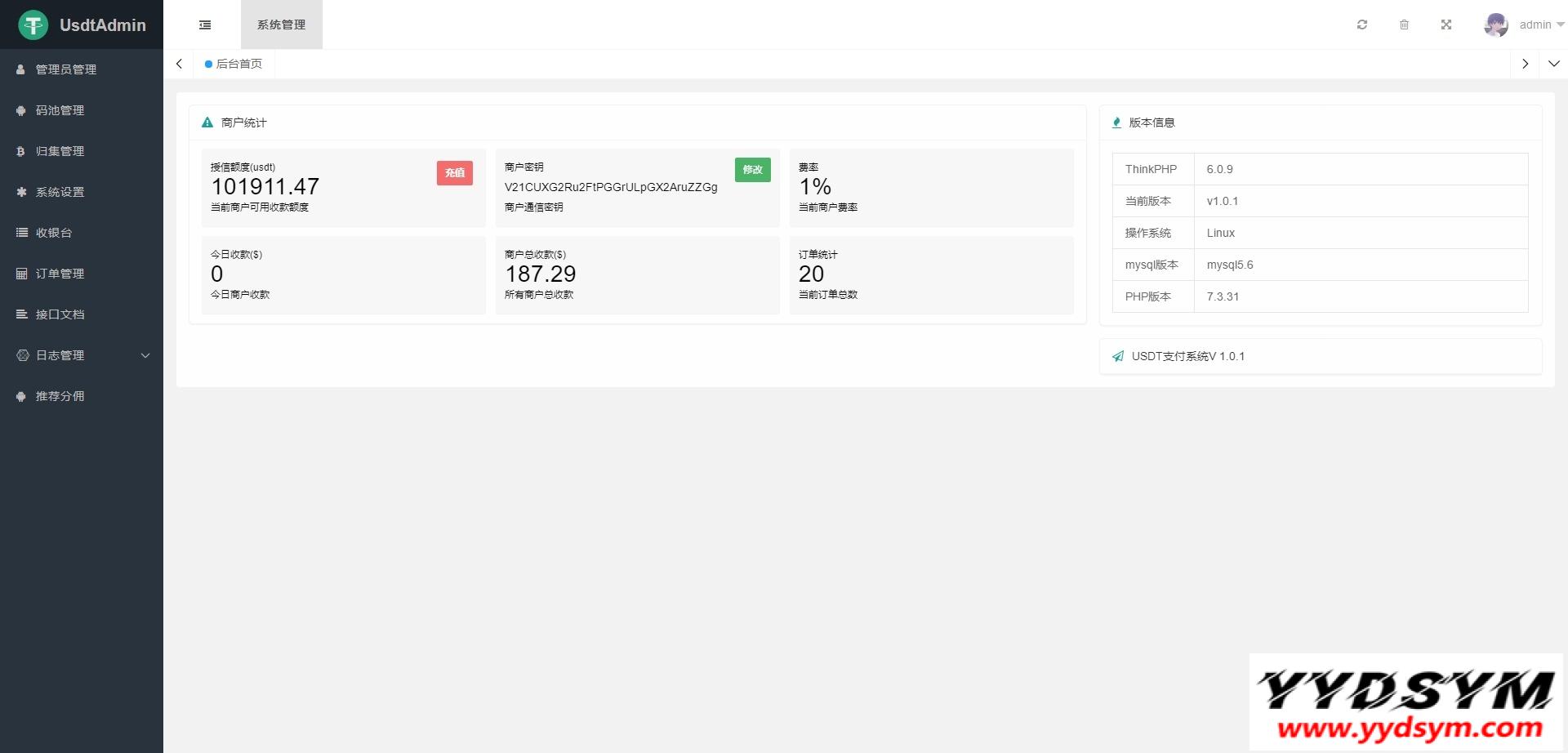Go to 收银台 in sidebar
The image size is (1568, 753).
pyautogui.click(x=54, y=233)
